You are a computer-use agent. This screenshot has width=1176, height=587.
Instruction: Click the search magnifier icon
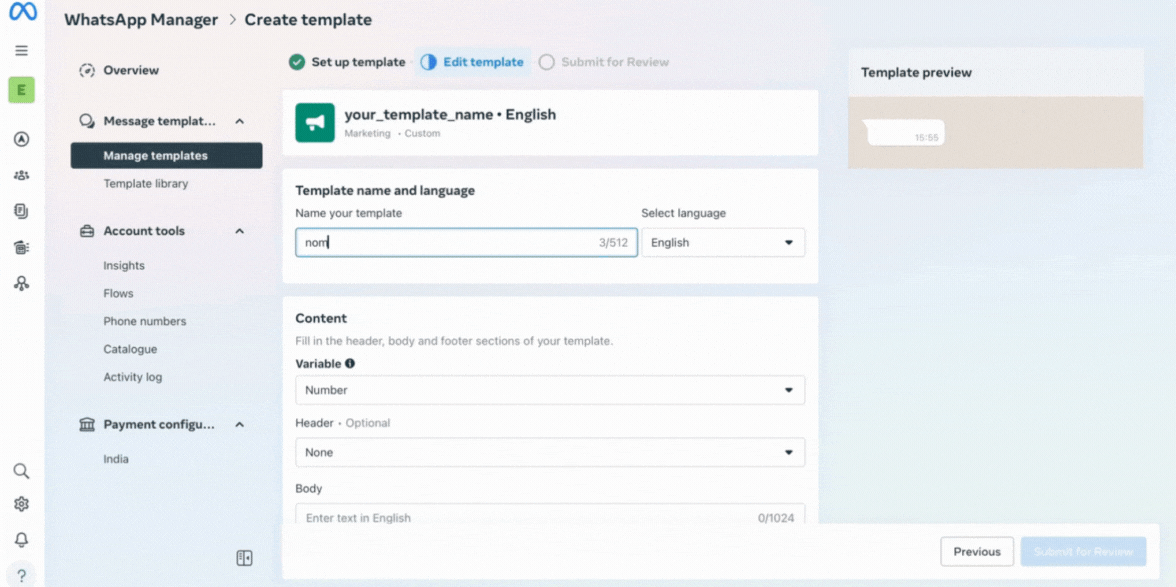(x=22, y=471)
